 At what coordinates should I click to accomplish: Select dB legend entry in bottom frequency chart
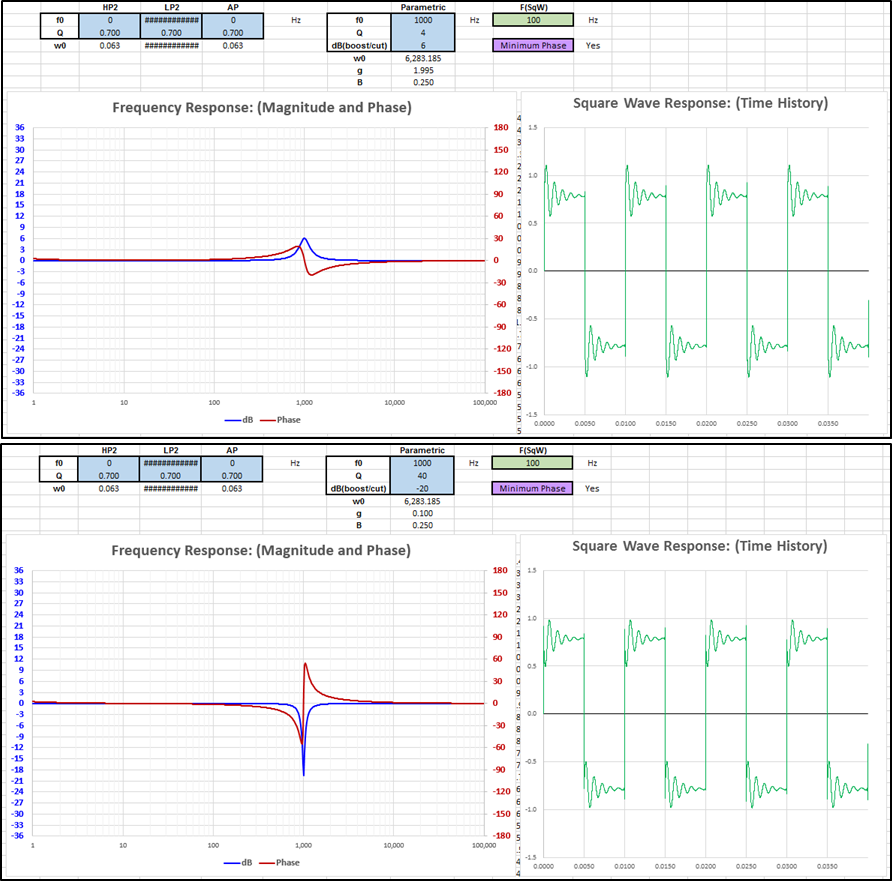(238, 862)
